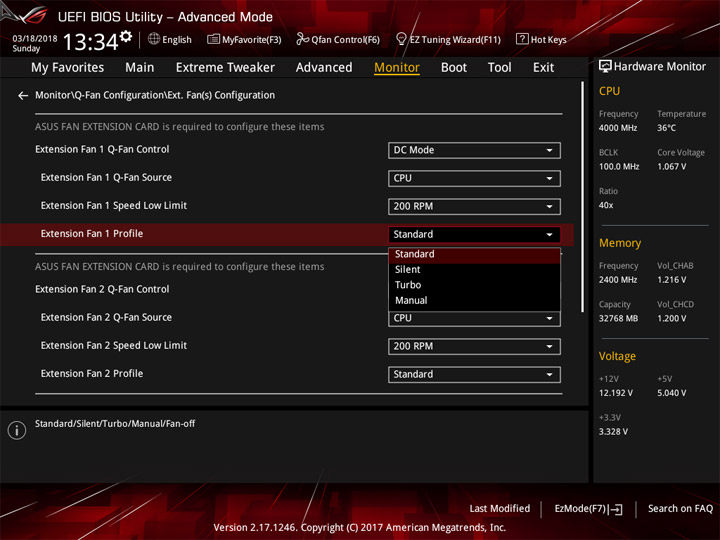Collapse Extension Fan 1 Profile dropdown
The height and width of the screenshot is (540, 720).
coord(474,234)
